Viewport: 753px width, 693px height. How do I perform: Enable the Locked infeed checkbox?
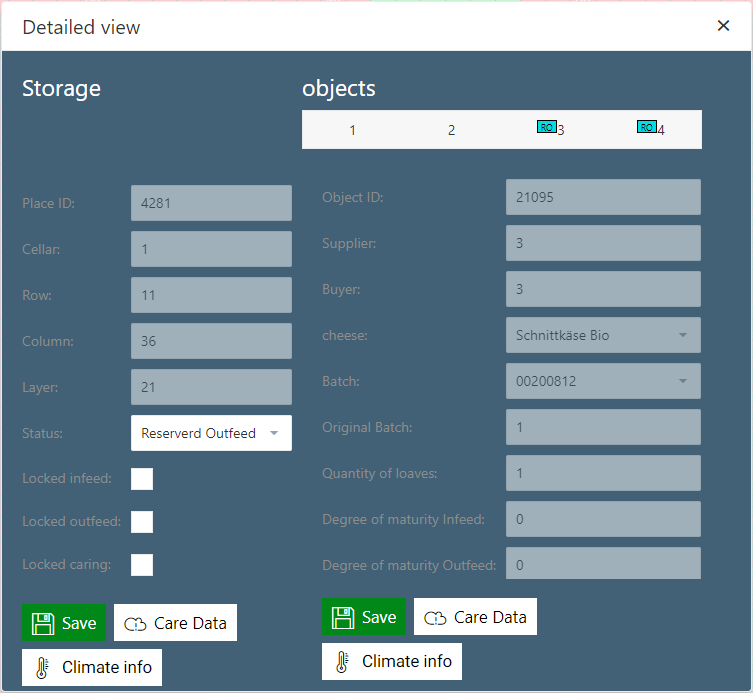click(x=142, y=479)
